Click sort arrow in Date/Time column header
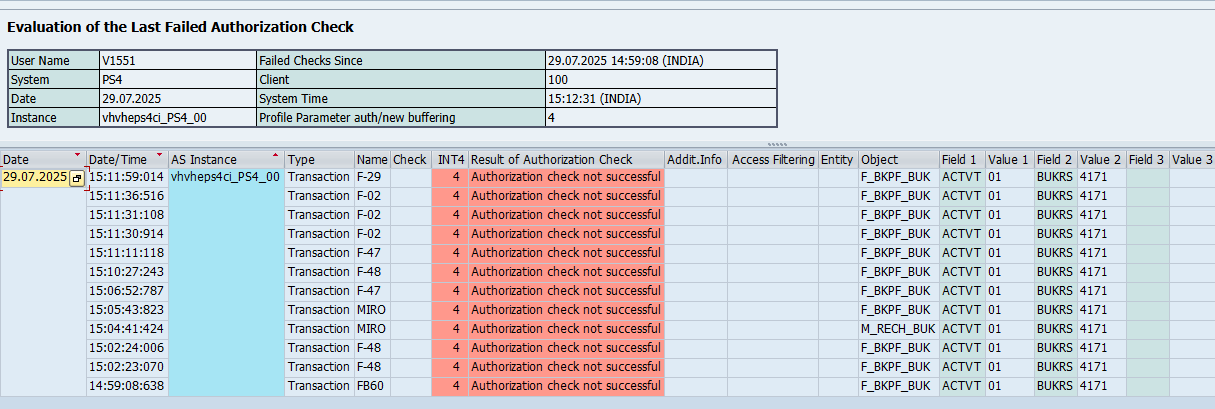This screenshot has width=1215, height=409. pyautogui.click(x=160, y=156)
